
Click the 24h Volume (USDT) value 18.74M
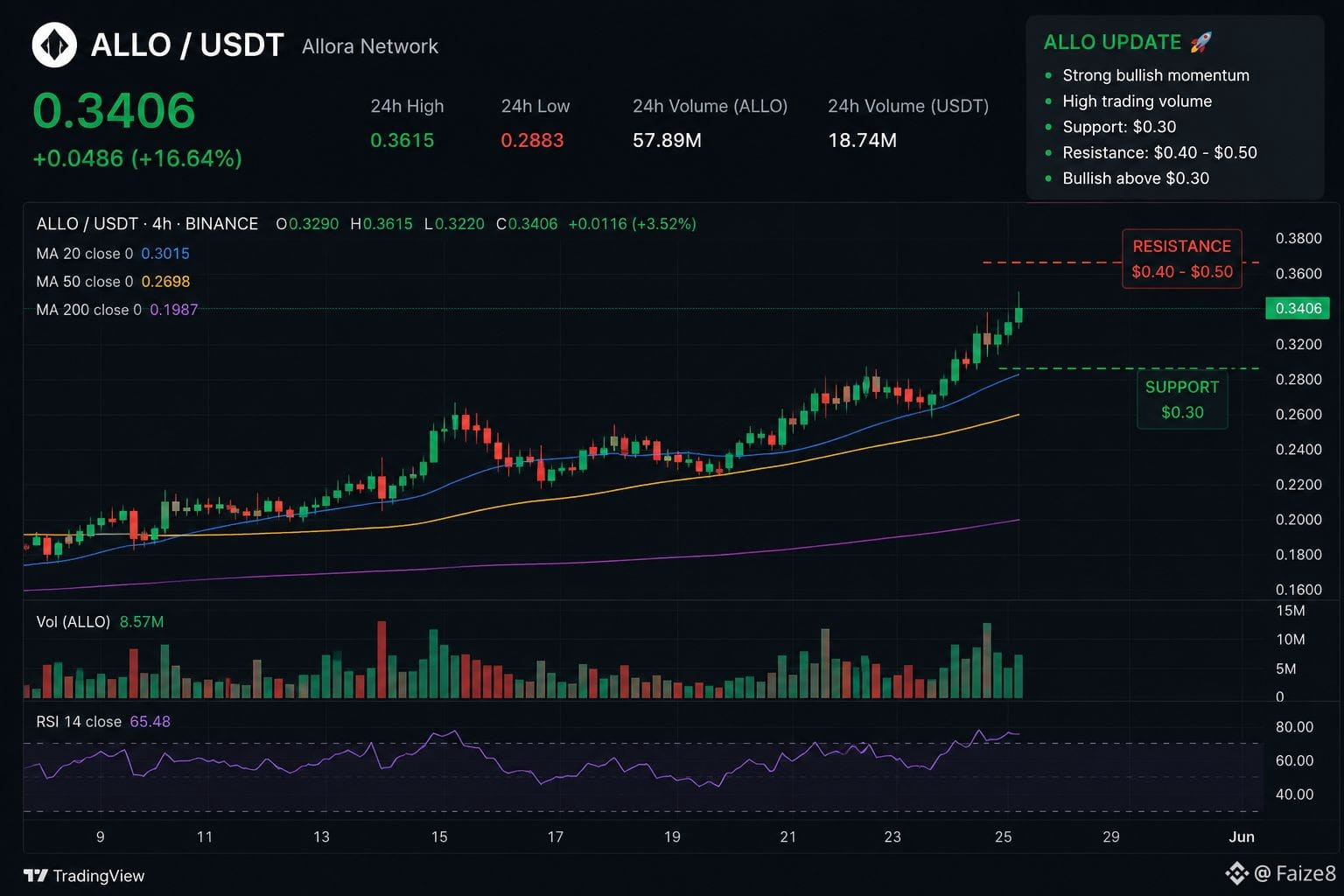pyautogui.click(x=862, y=140)
